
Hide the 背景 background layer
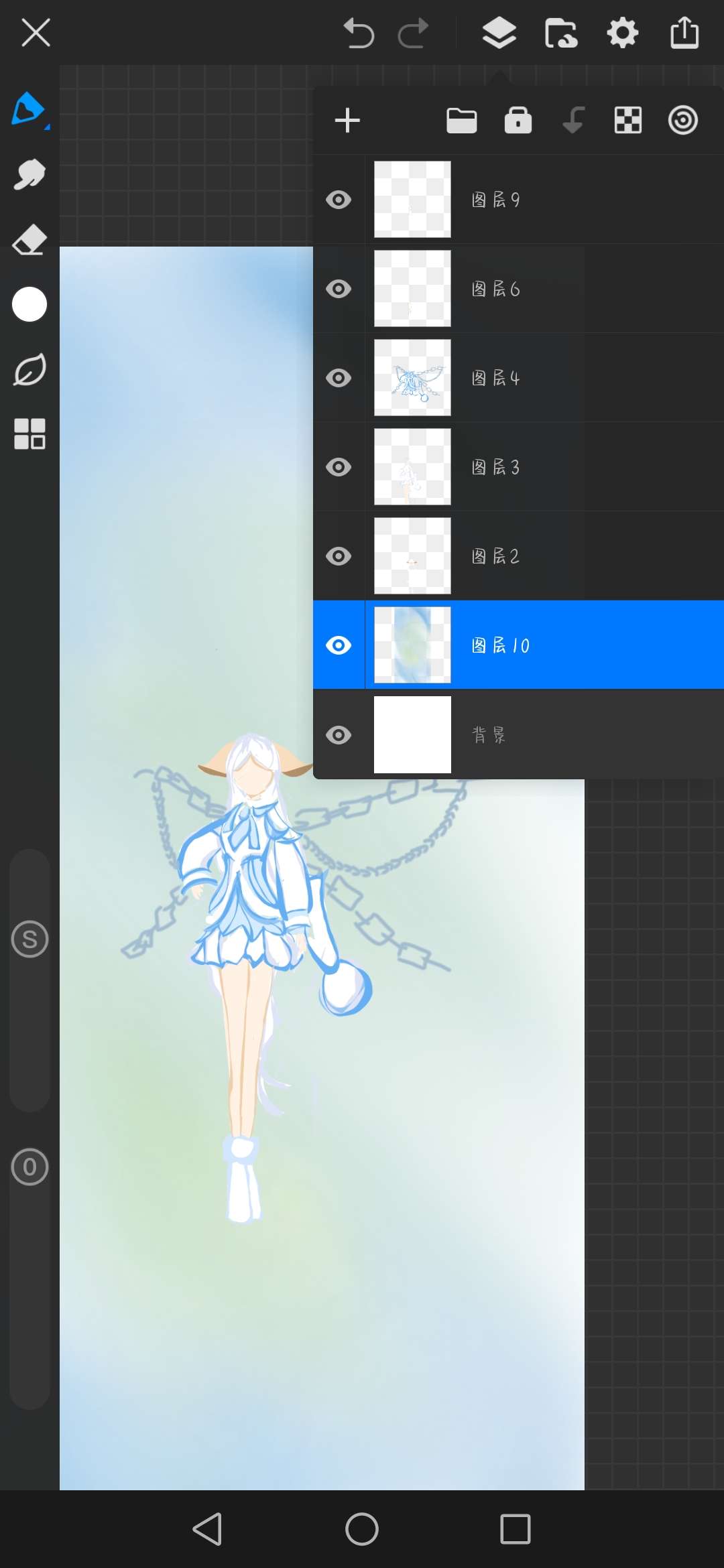[x=339, y=735]
